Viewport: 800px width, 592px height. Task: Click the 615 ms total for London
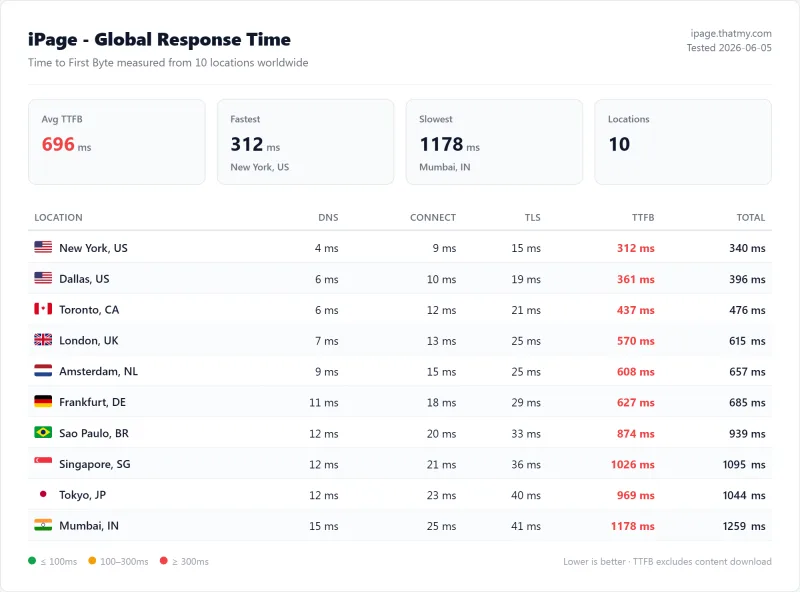pyautogui.click(x=747, y=341)
